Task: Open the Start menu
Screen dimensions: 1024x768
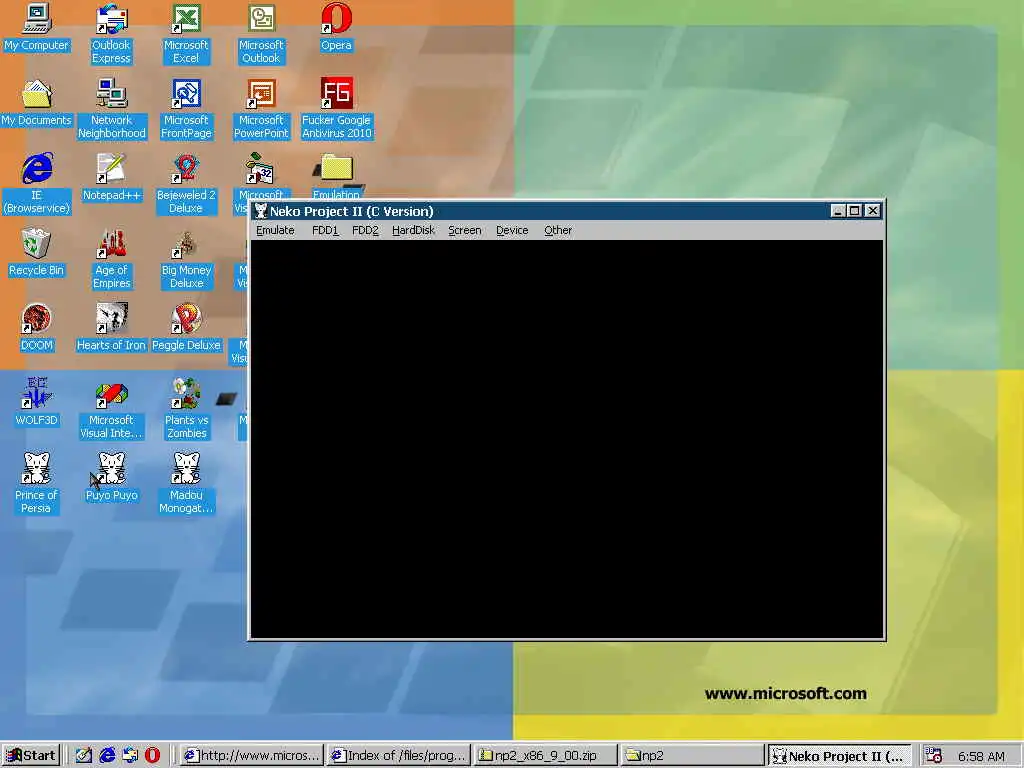Action: pyautogui.click(x=31, y=756)
